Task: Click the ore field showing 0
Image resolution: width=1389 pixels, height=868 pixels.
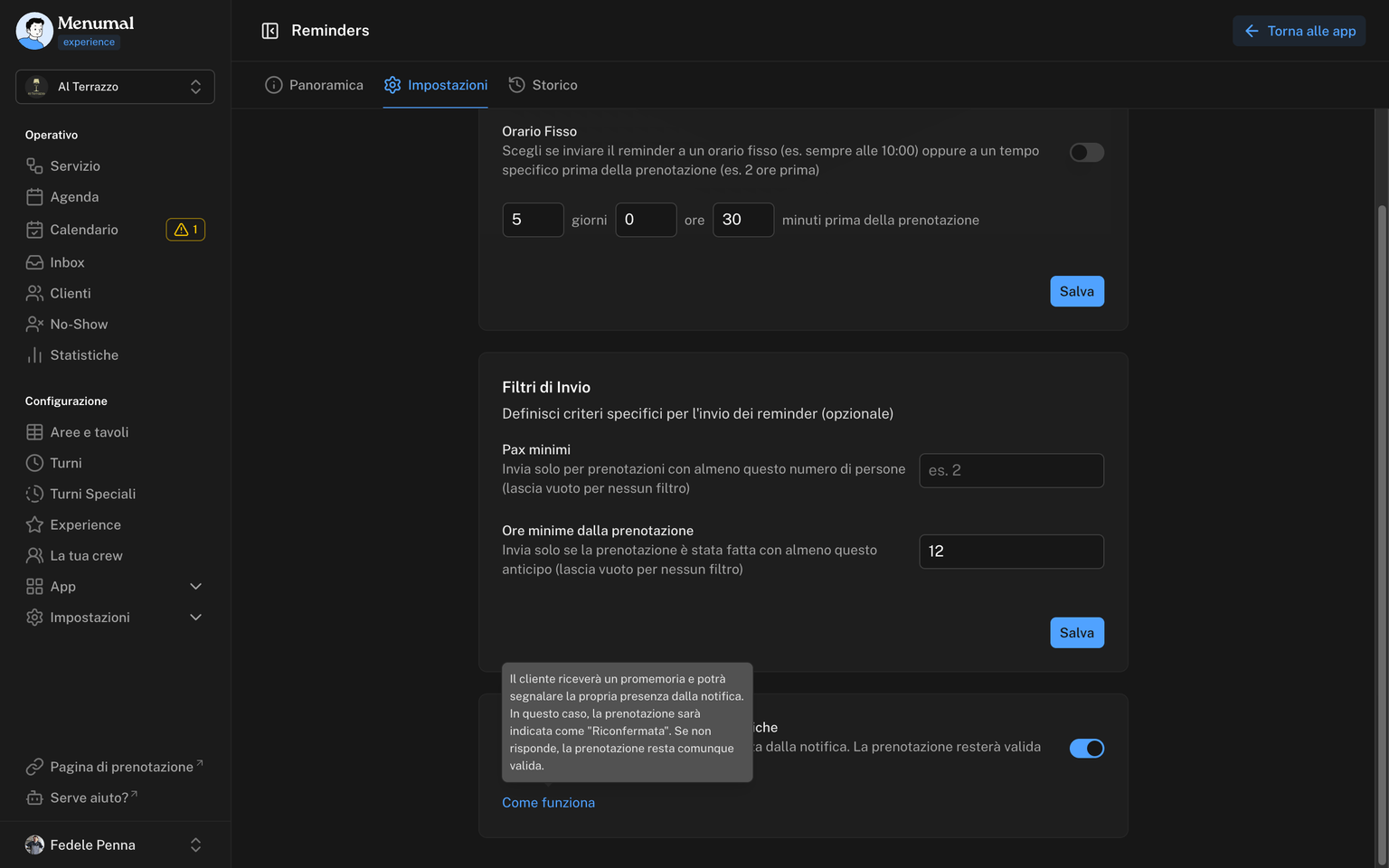Action: (646, 220)
